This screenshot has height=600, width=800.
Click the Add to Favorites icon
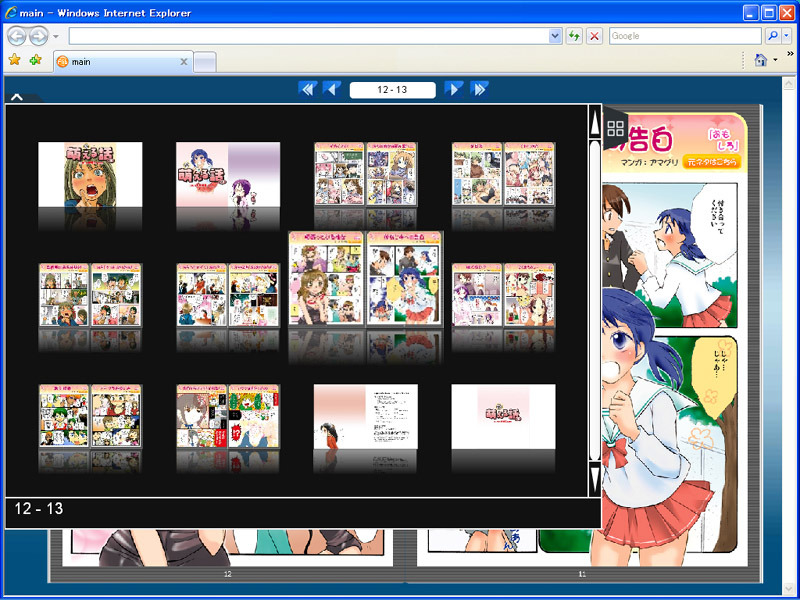pos(35,60)
